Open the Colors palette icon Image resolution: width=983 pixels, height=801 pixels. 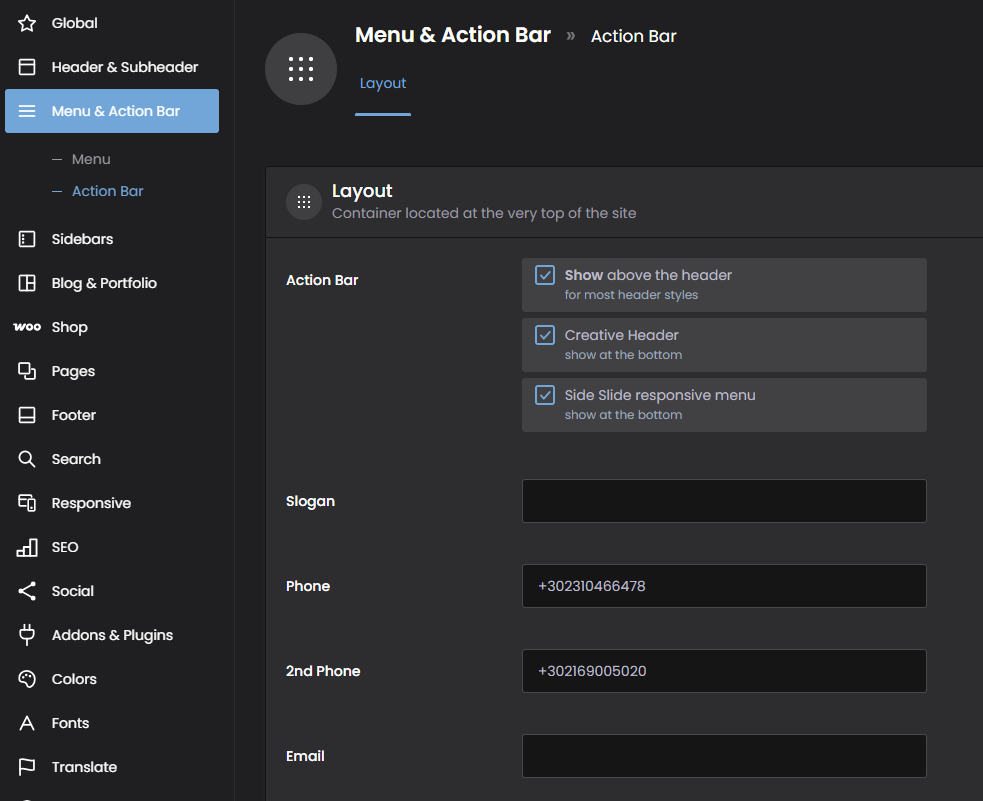27,679
